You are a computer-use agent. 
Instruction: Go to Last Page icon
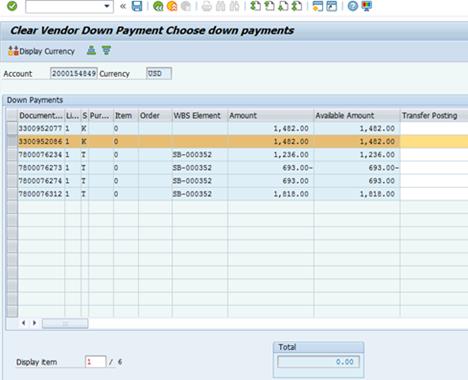pyautogui.click(x=297, y=6)
